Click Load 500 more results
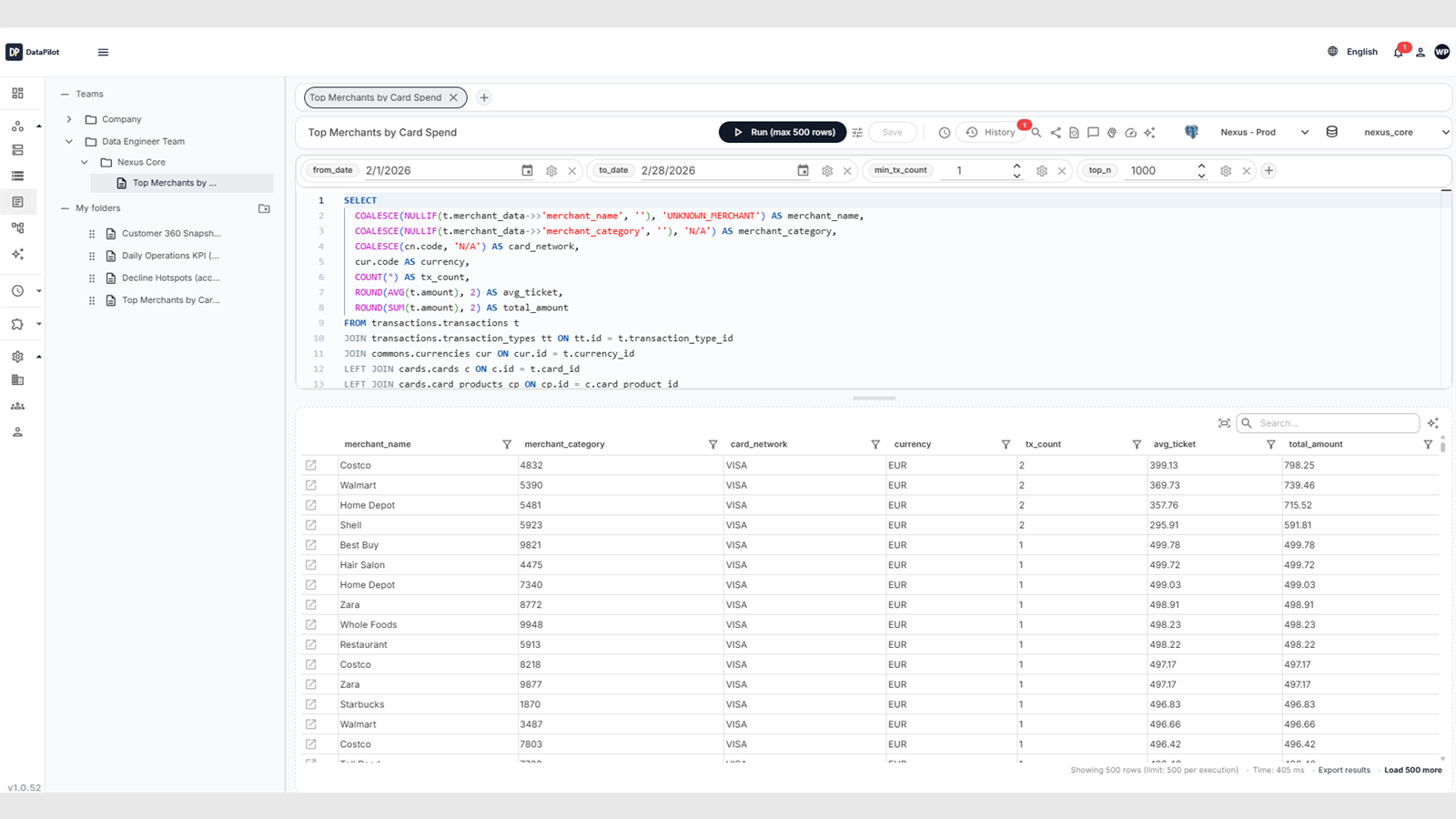 [1412, 769]
